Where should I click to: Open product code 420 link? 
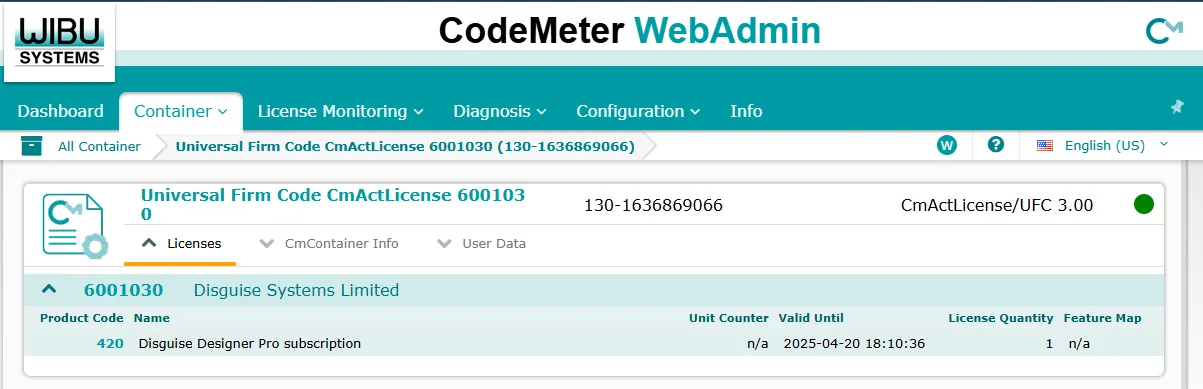[110, 344]
